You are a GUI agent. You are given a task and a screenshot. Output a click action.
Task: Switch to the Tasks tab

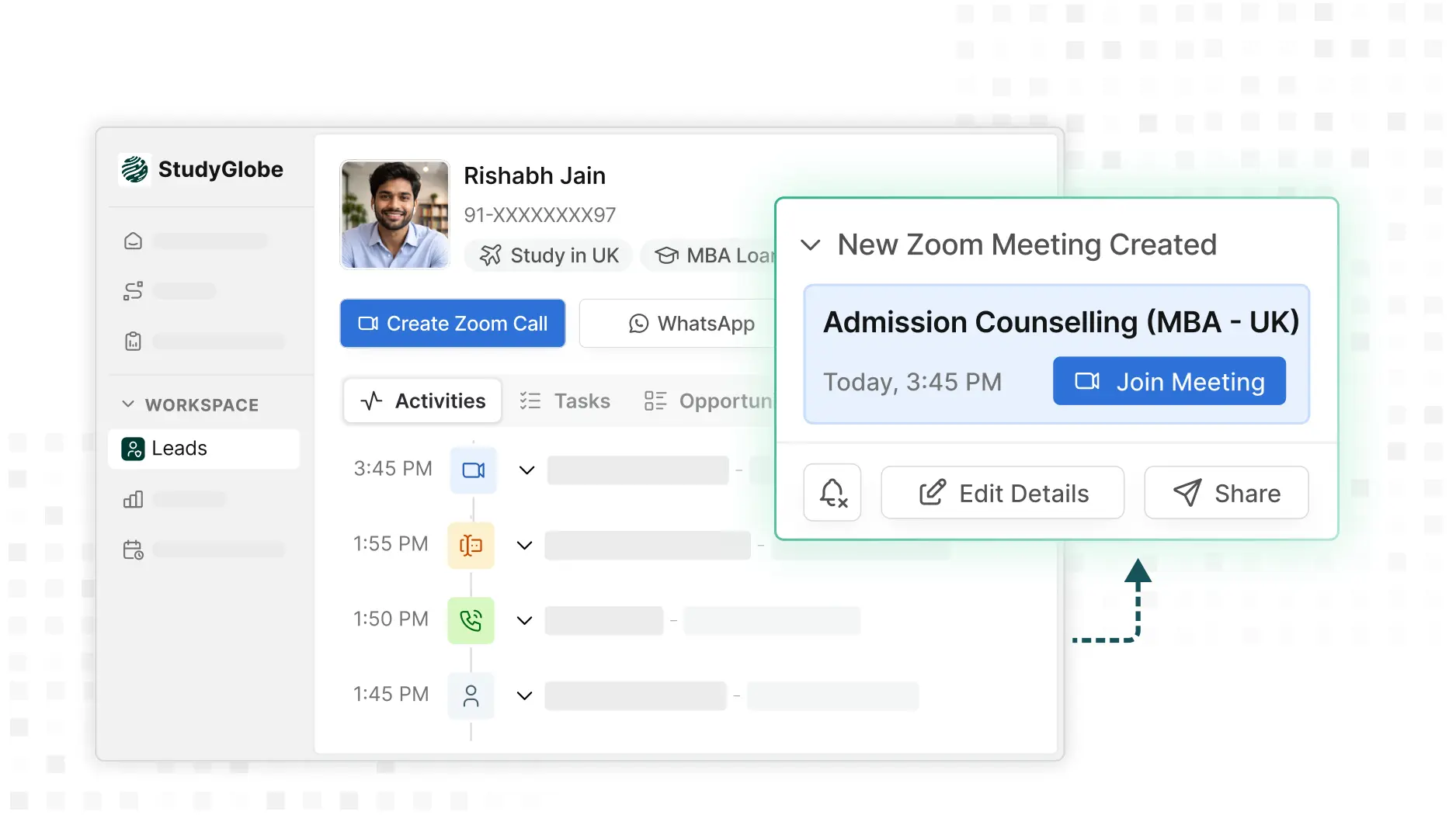[565, 401]
